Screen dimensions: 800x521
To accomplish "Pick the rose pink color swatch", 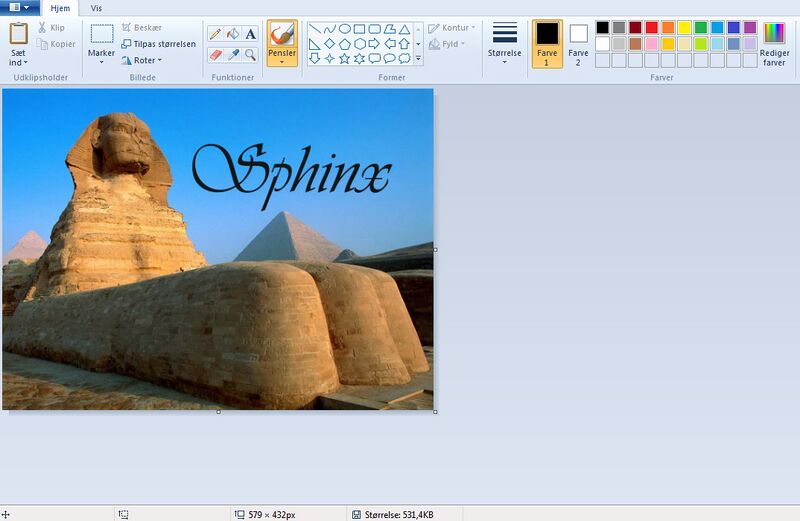I will [652, 44].
